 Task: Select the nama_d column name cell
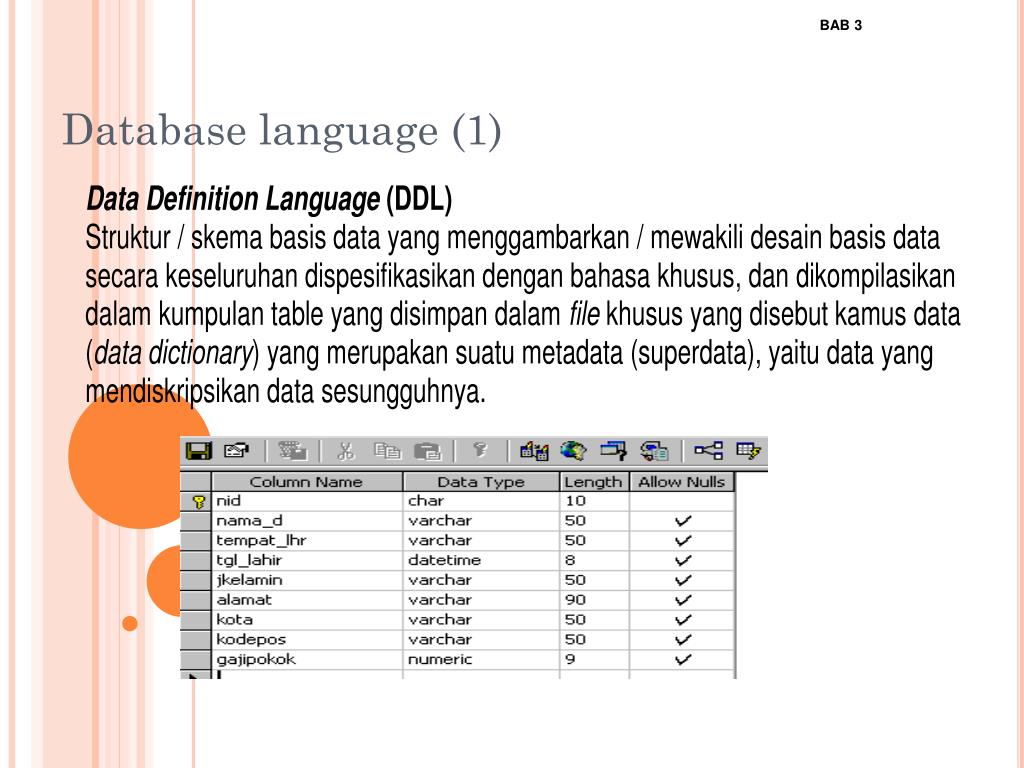[x=307, y=520]
